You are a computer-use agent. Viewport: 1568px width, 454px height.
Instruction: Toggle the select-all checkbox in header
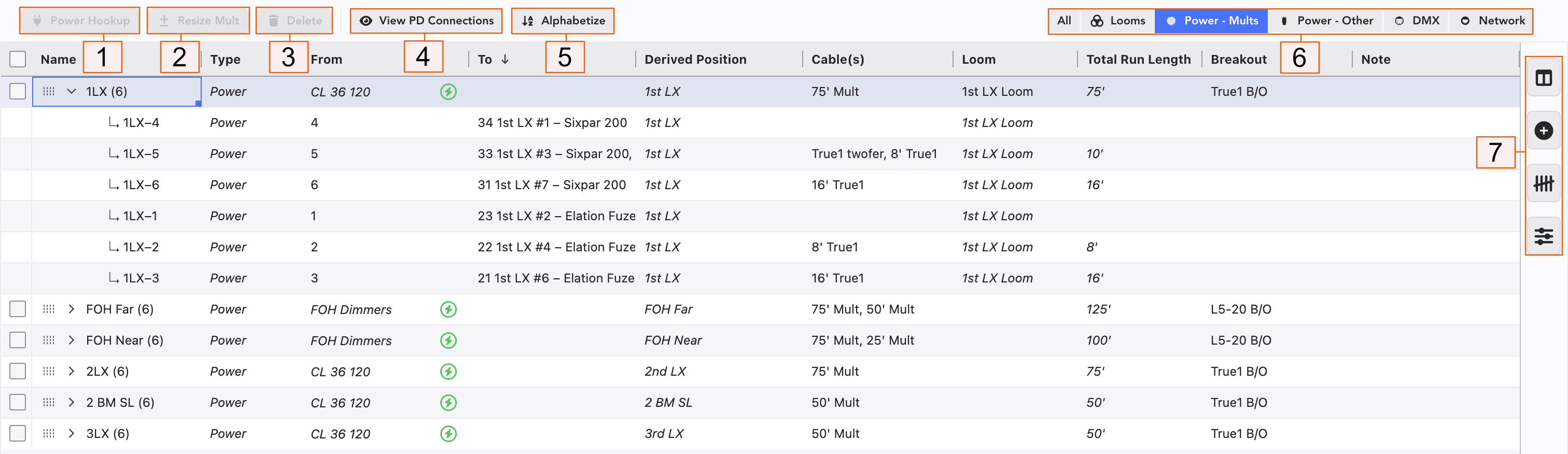pos(18,59)
